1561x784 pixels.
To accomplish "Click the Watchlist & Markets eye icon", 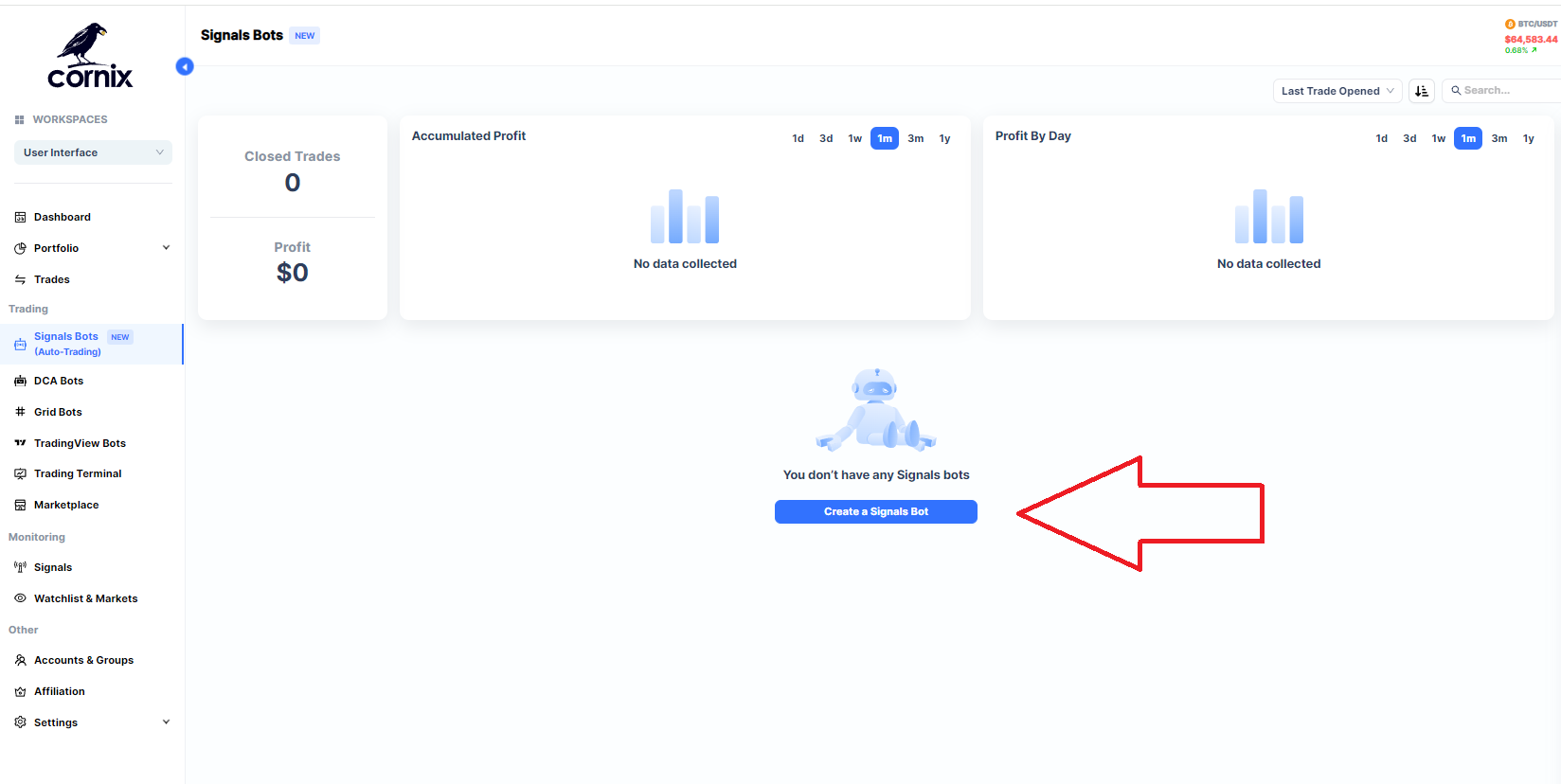I will [x=20, y=598].
